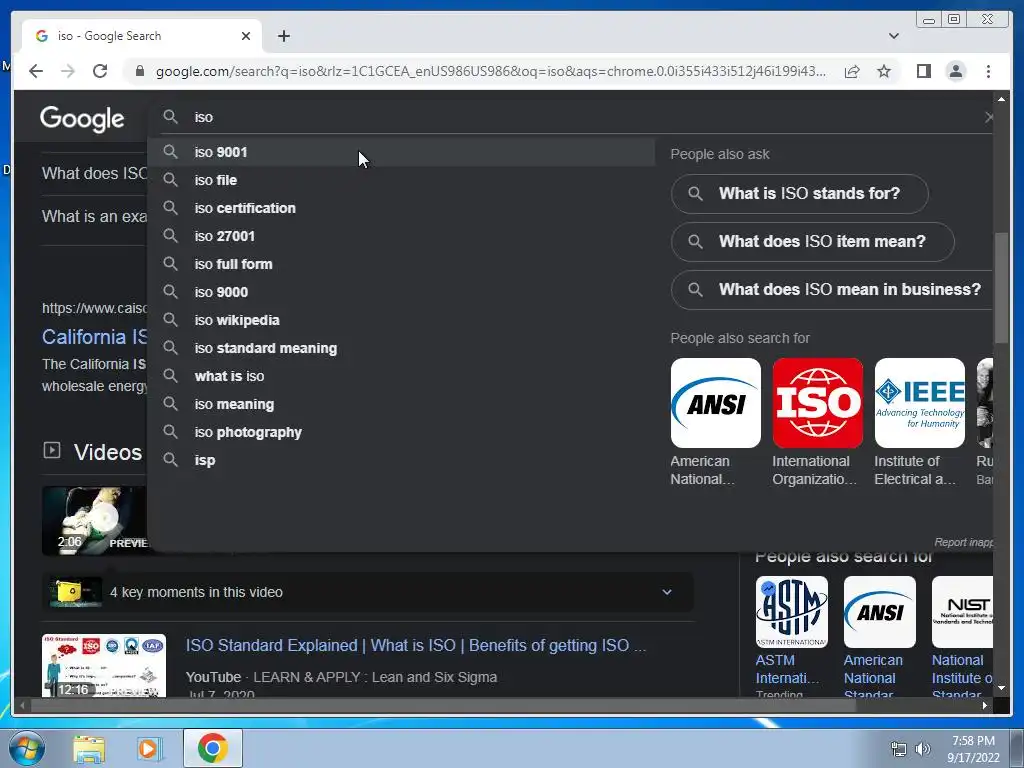Select the isp suggestion

(x=402, y=460)
